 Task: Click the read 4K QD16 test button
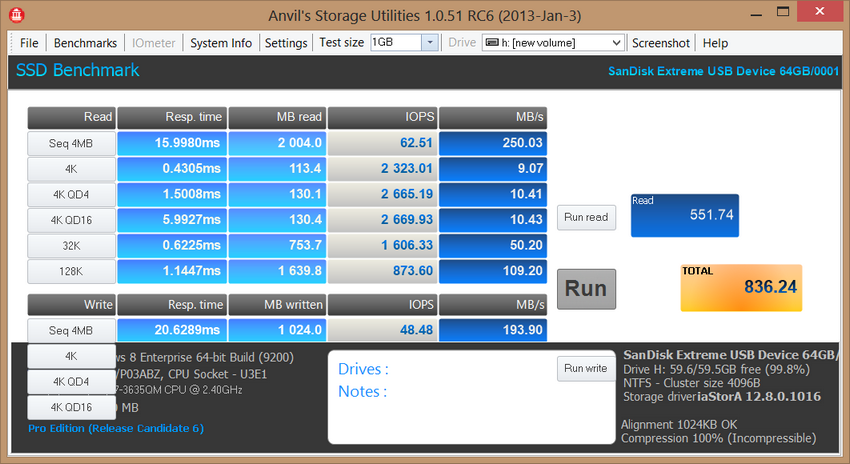(x=71, y=220)
